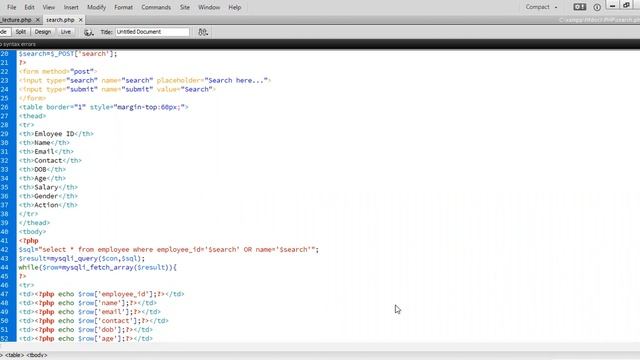This screenshot has height=360, width=640.
Task: Open the Help menu
Action: click(235, 7)
